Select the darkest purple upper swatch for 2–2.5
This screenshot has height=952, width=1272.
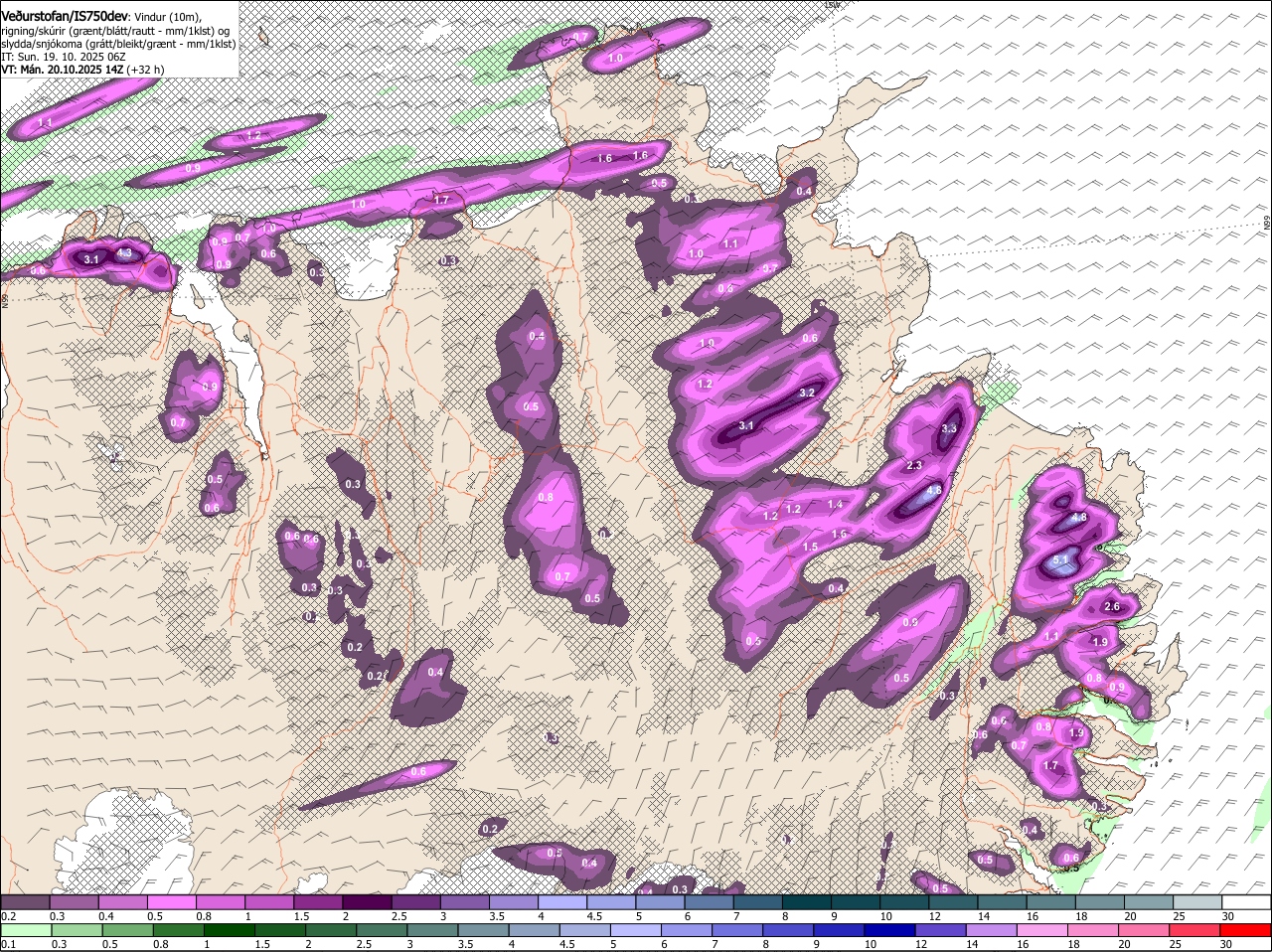coord(367,902)
